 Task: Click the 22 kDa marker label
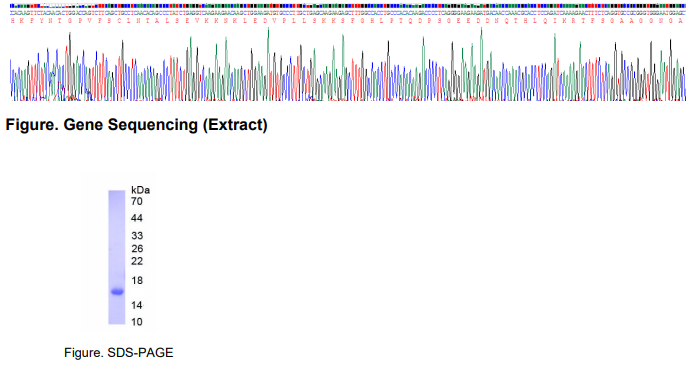[x=137, y=261]
